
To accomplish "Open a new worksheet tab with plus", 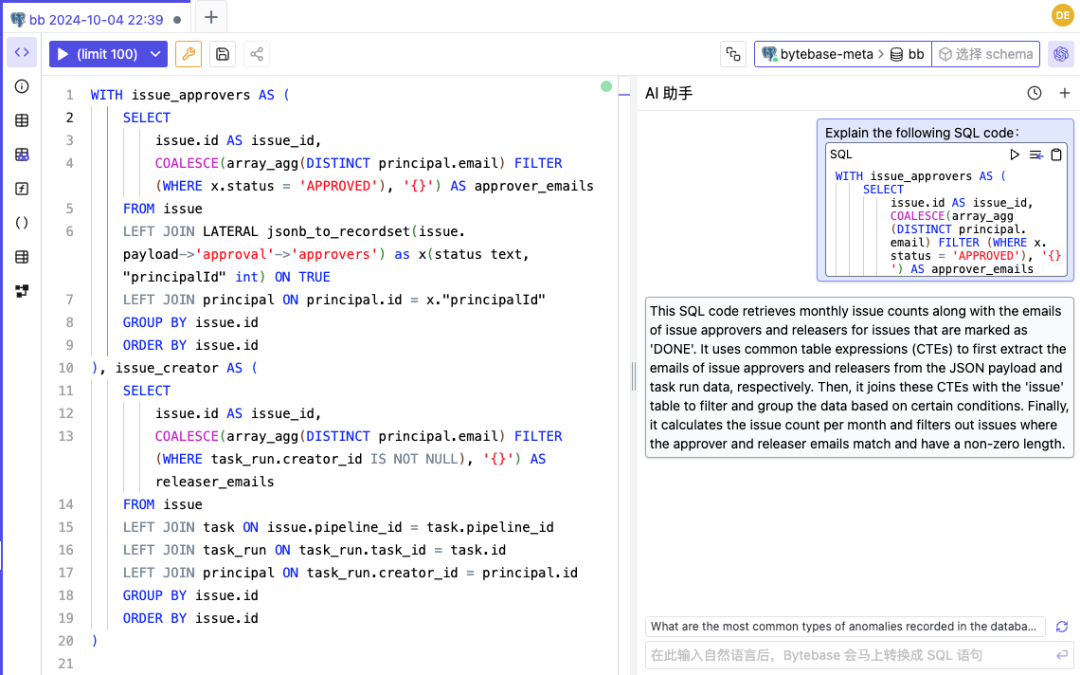I will tap(210, 17).
